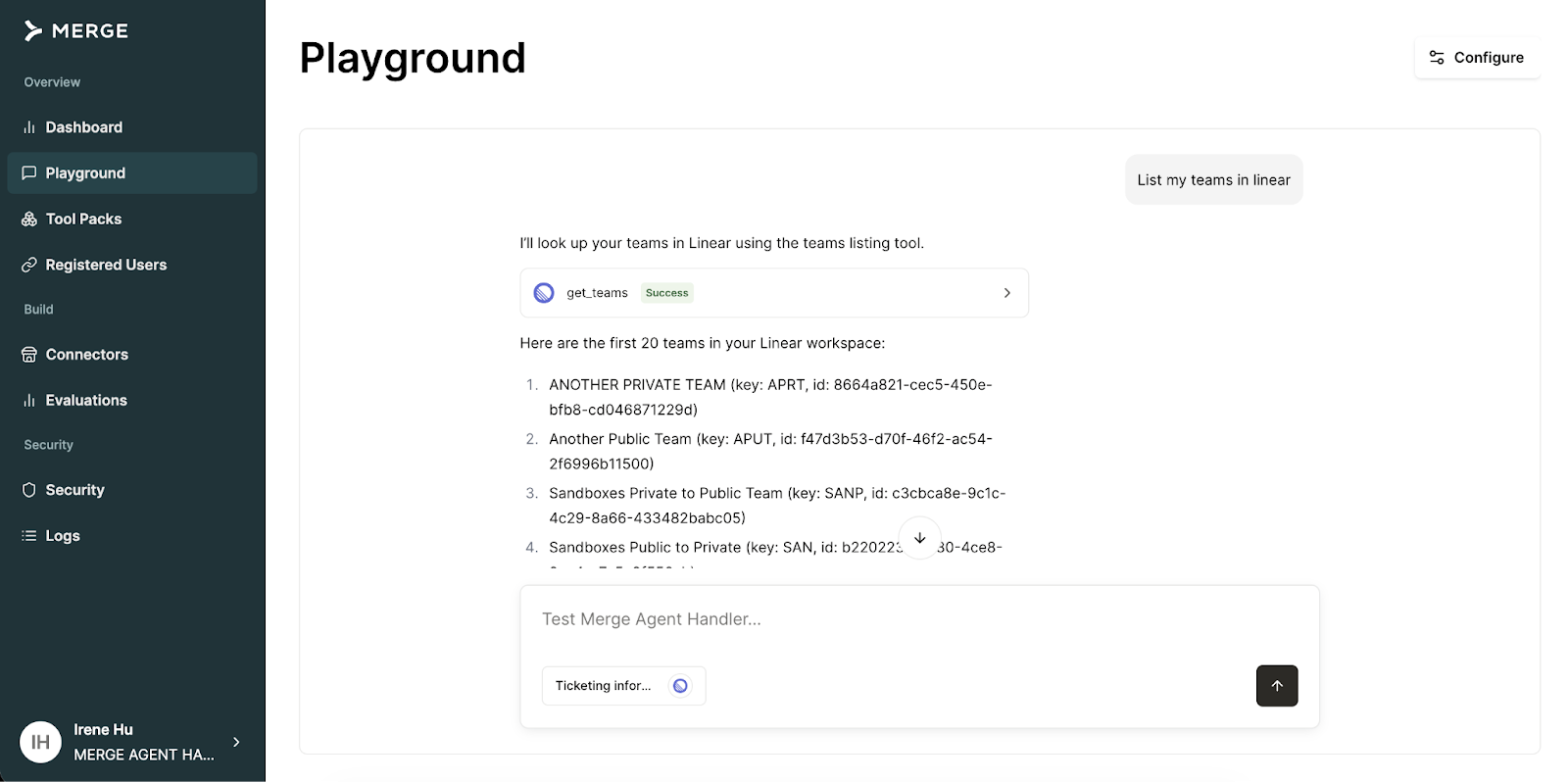Open Tool Packs section
Image resolution: width=1568 pixels, height=782 pixels.
click(x=132, y=219)
